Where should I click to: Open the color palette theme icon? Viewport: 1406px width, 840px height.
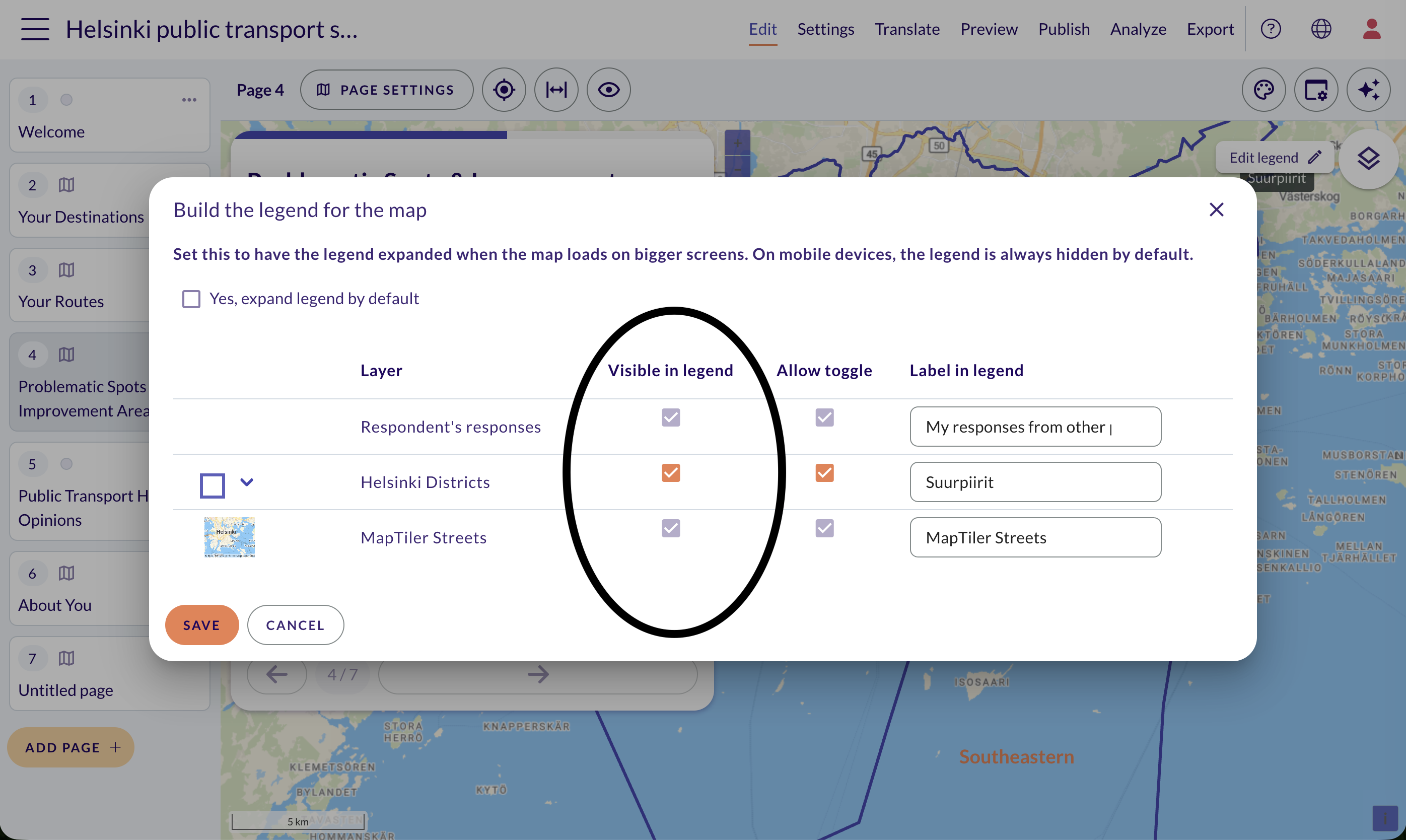coord(1263,90)
